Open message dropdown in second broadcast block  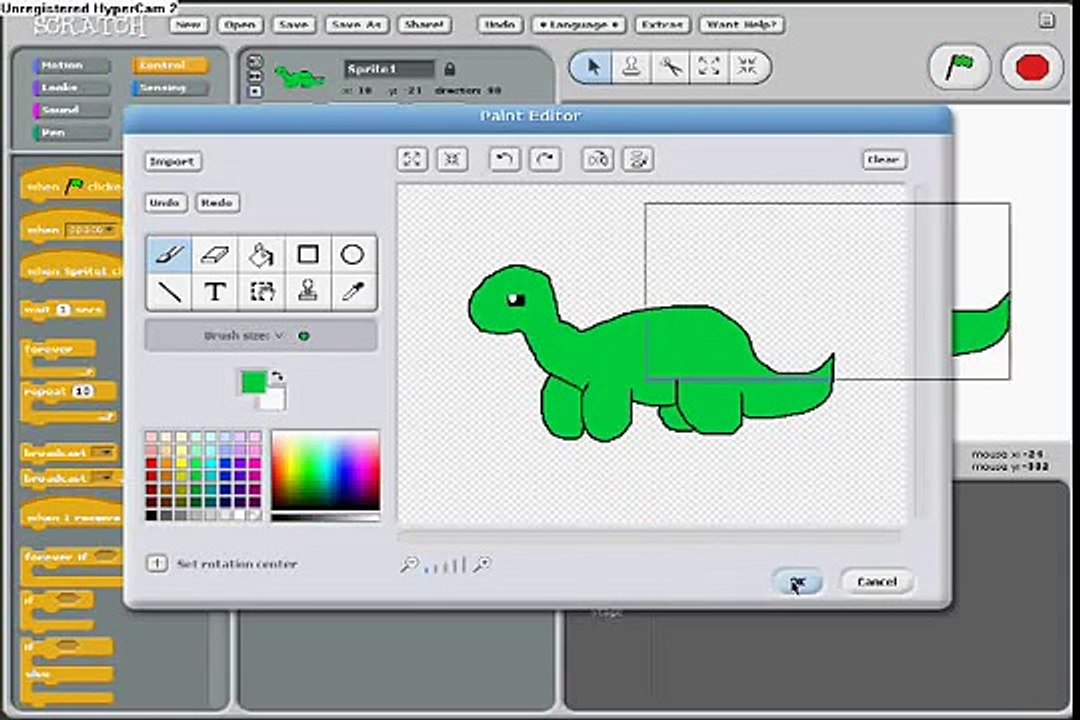103,477
